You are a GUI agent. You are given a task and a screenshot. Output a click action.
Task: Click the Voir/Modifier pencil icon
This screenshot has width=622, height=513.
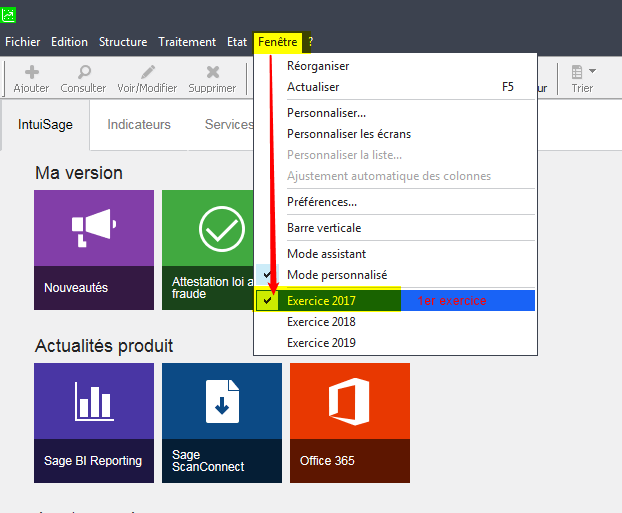coord(147,72)
